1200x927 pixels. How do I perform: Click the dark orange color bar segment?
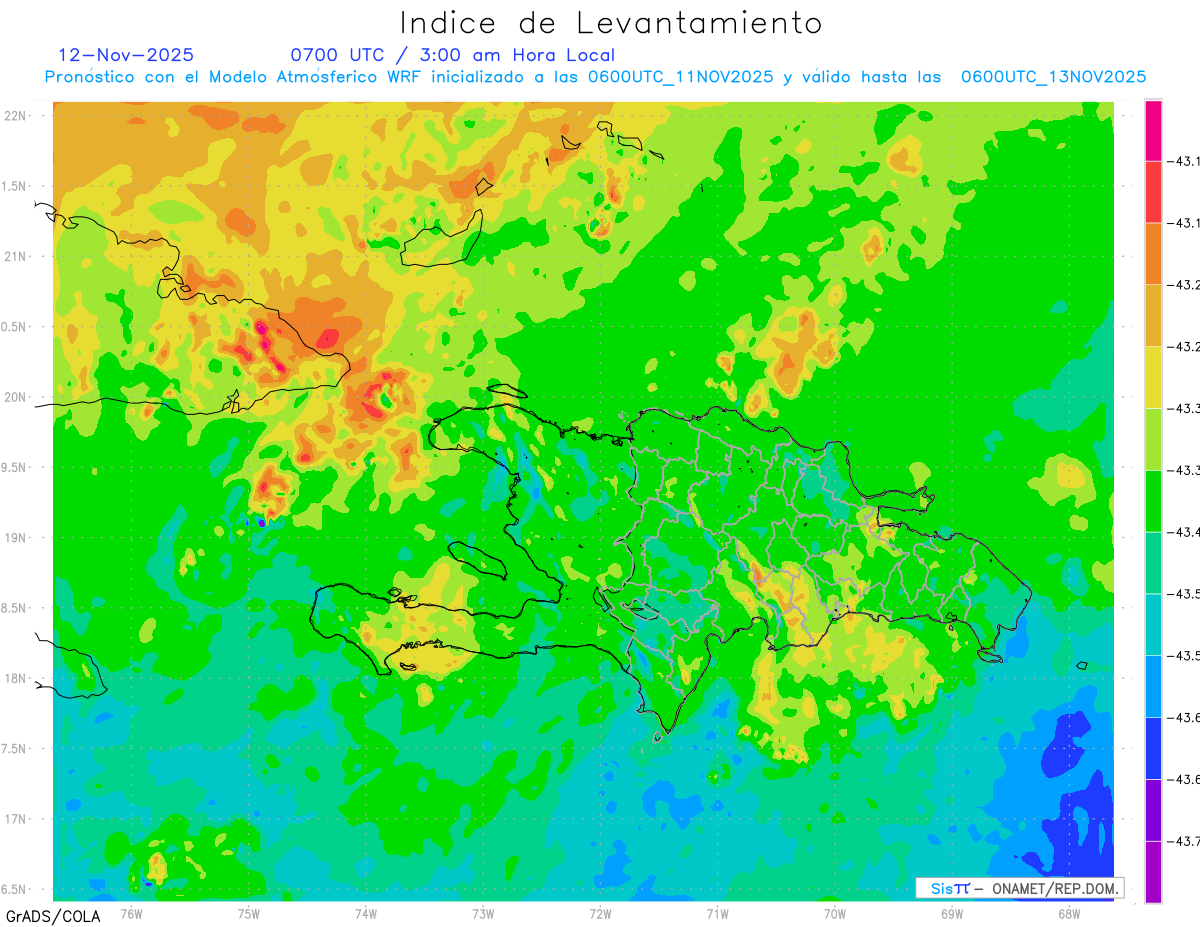(x=1153, y=253)
